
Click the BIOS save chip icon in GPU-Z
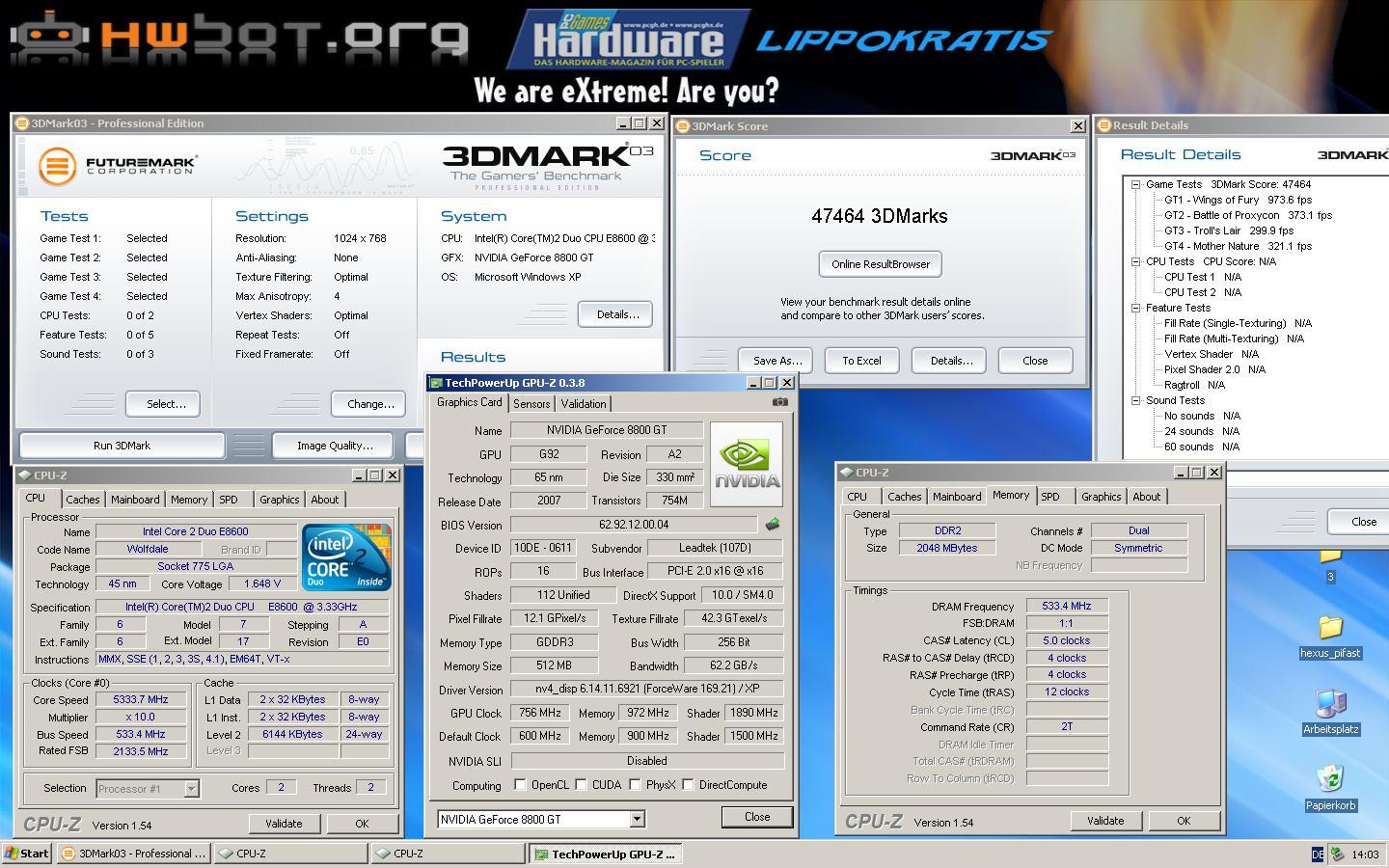pyautogui.click(x=772, y=525)
